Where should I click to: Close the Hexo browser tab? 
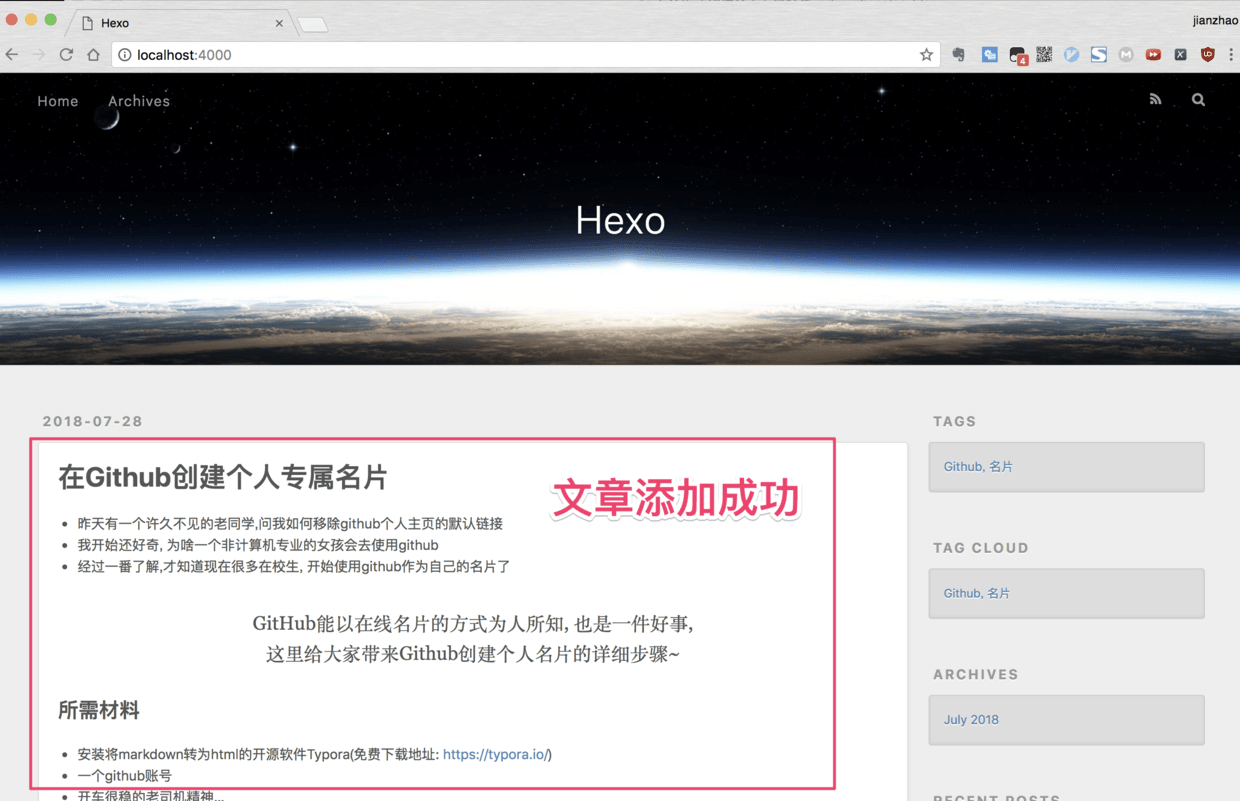click(279, 23)
